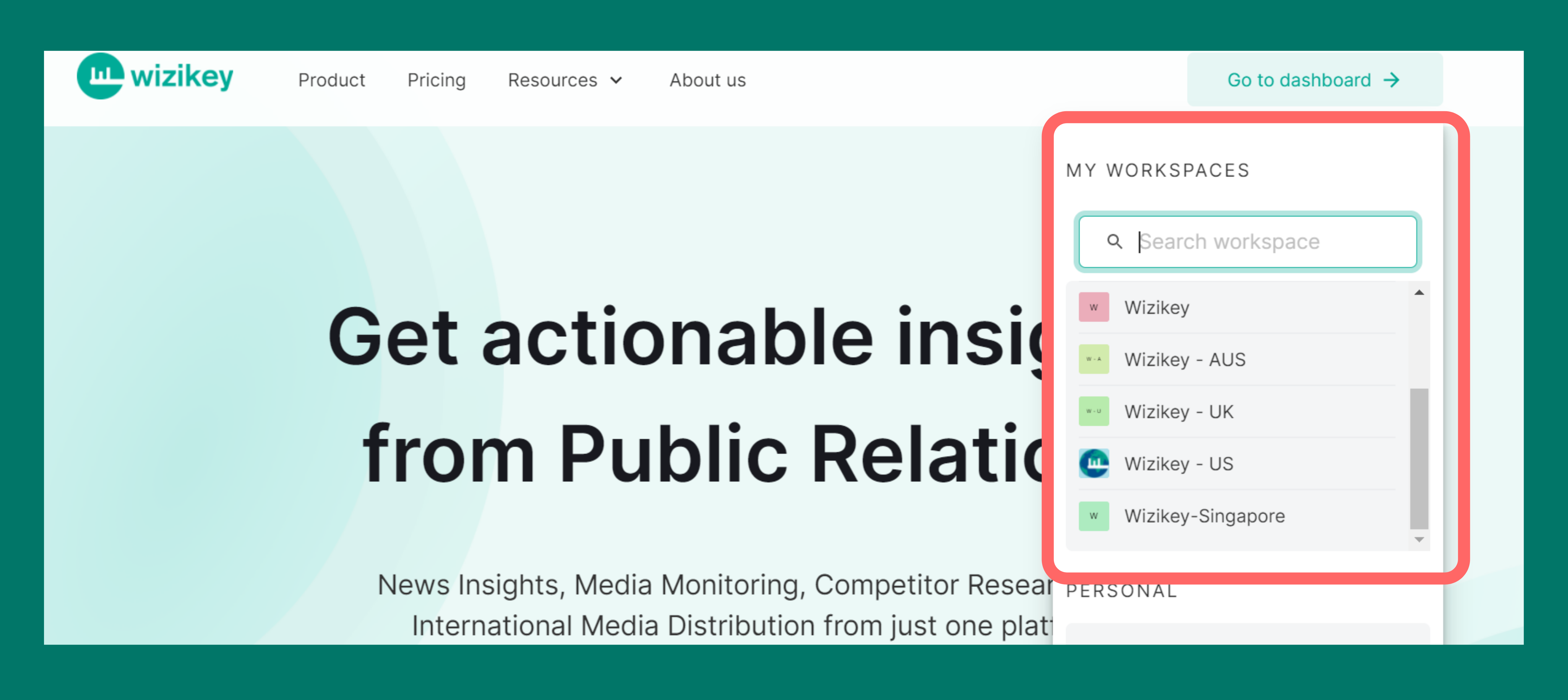Select the Wizikey - UK workspace

click(x=1237, y=412)
